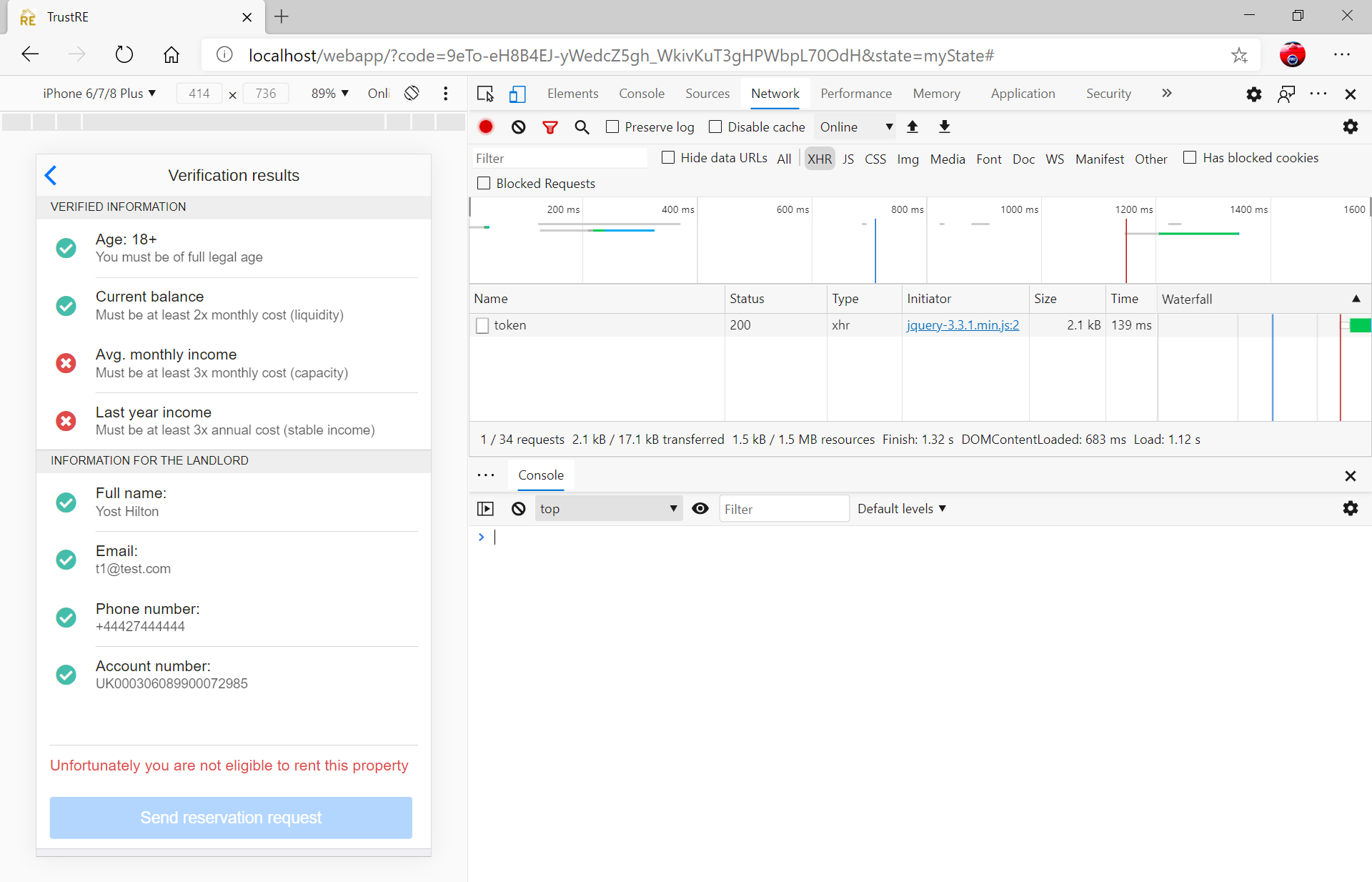Open network search magnifier
The width and height of the screenshot is (1372, 882).
[x=582, y=127]
